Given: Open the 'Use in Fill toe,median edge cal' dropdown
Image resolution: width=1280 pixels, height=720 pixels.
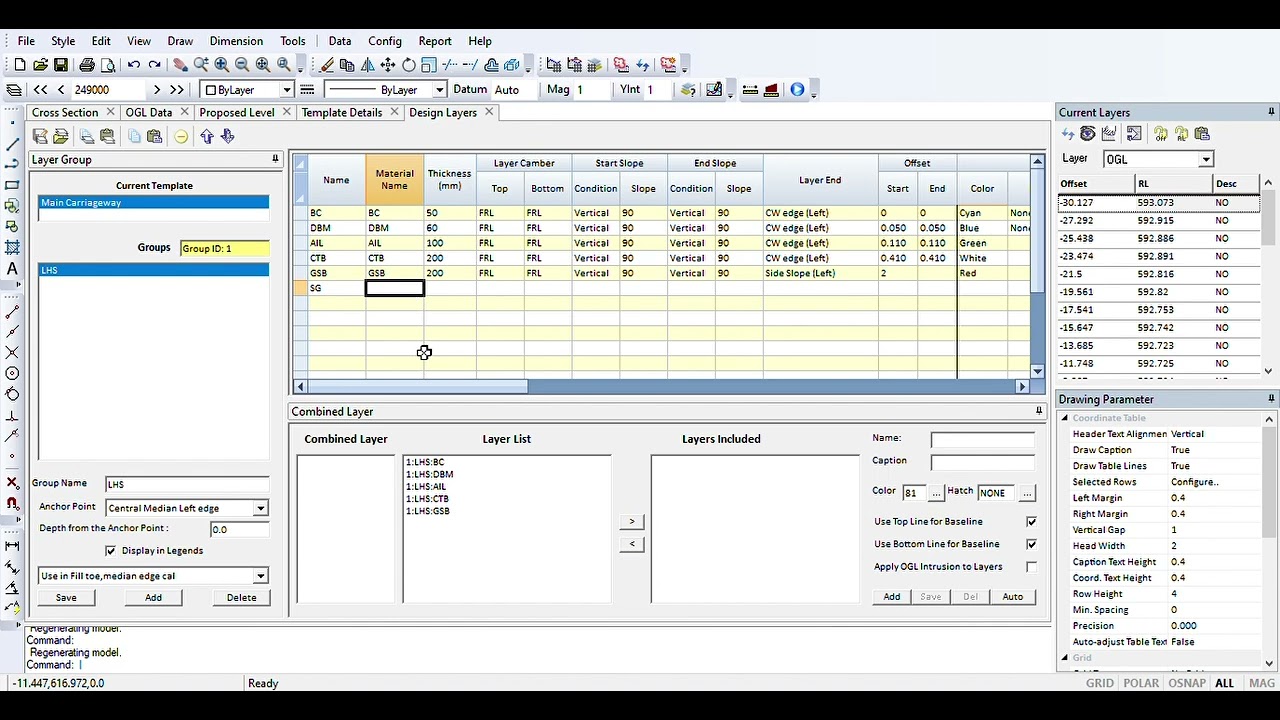Looking at the screenshot, I should point(260,576).
